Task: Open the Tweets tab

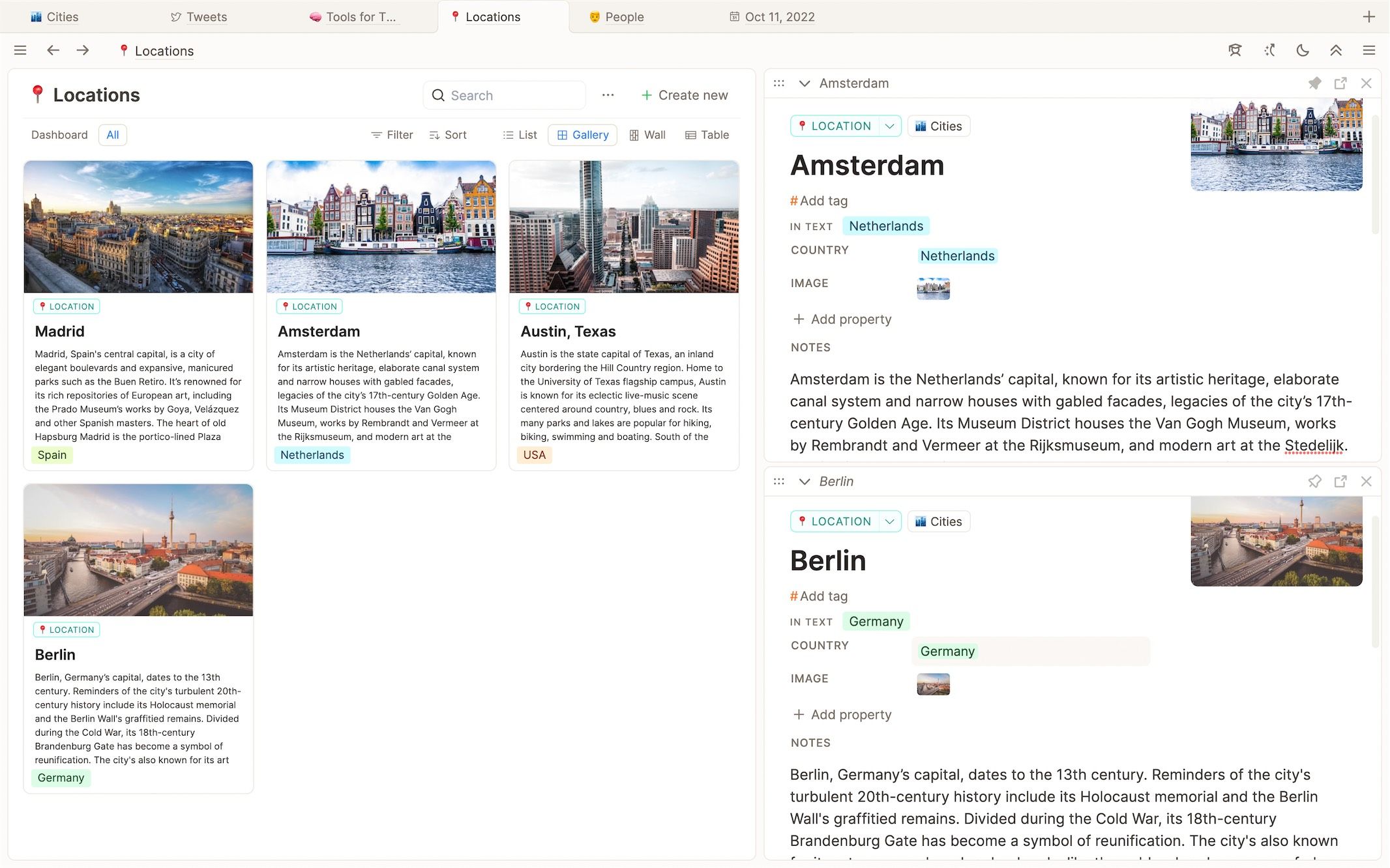Action: pyautogui.click(x=199, y=17)
